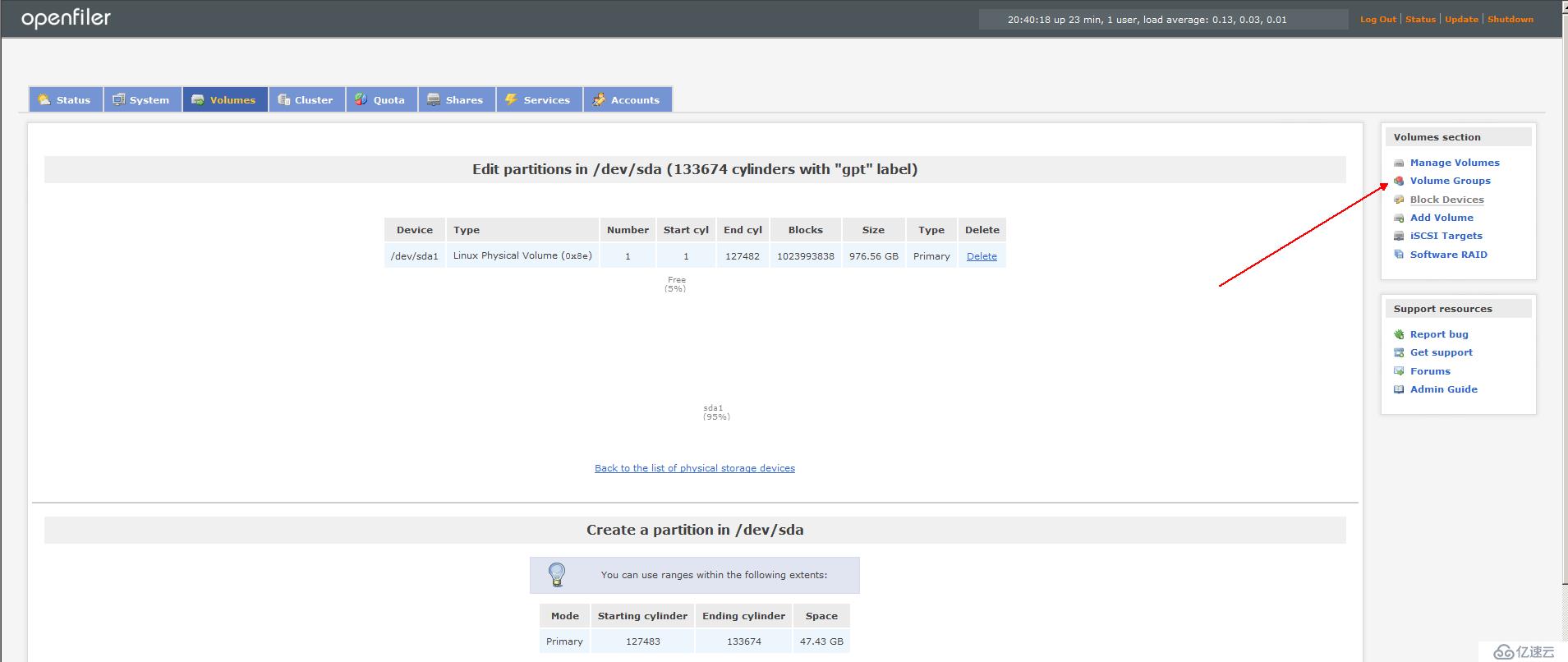Open the Admin Guide link
The width and height of the screenshot is (1568, 662).
(x=1444, y=389)
